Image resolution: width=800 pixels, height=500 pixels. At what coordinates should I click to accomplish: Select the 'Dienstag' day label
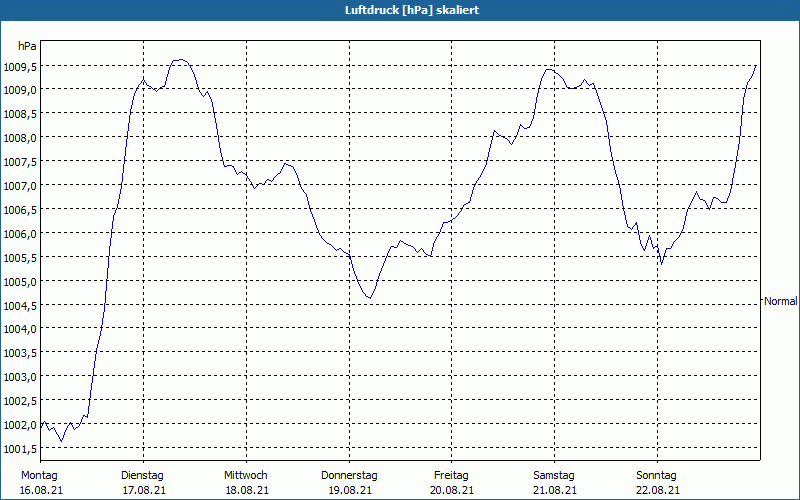[x=142, y=476]
